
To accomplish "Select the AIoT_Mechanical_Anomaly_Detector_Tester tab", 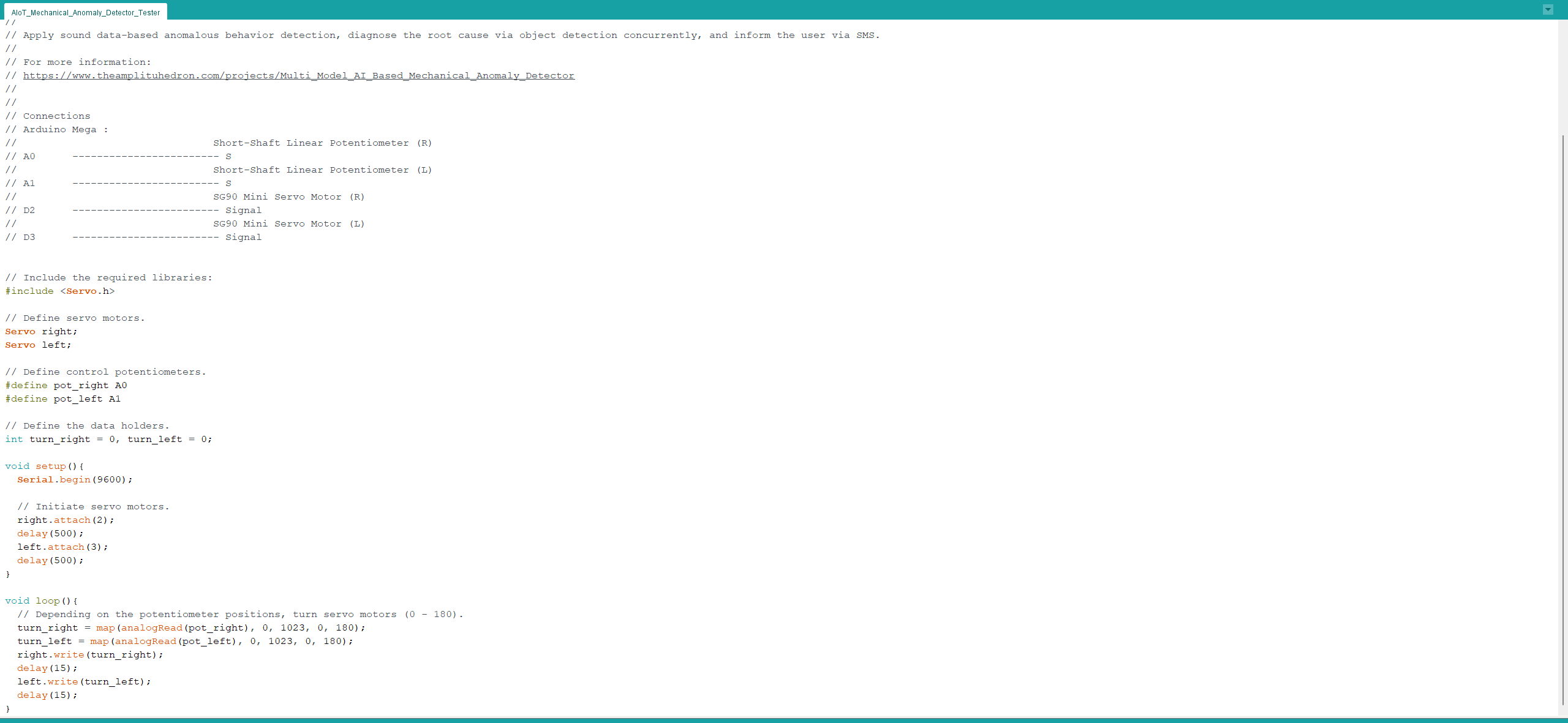I will 85,12.
